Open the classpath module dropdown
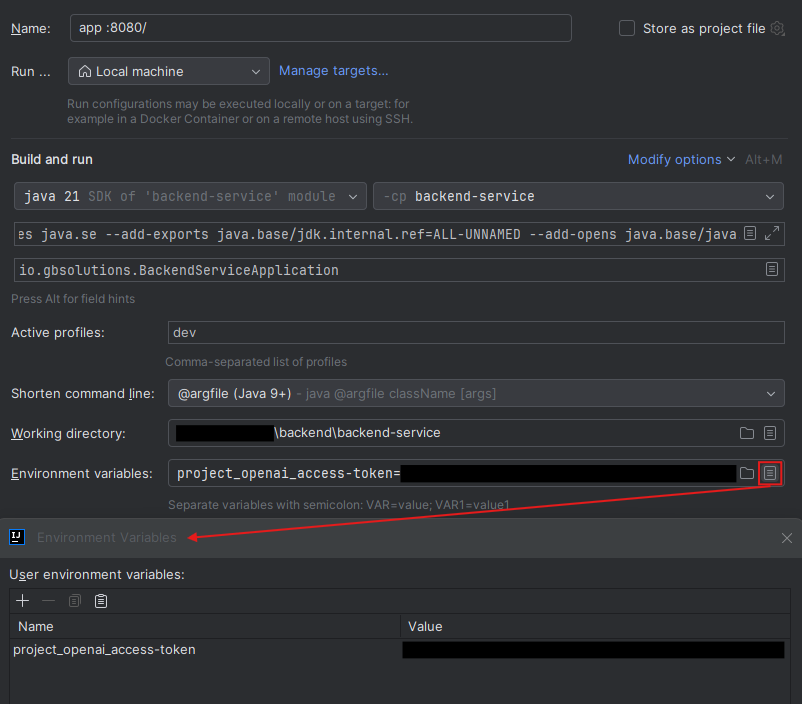802x704 pixels. coord(577,196)
